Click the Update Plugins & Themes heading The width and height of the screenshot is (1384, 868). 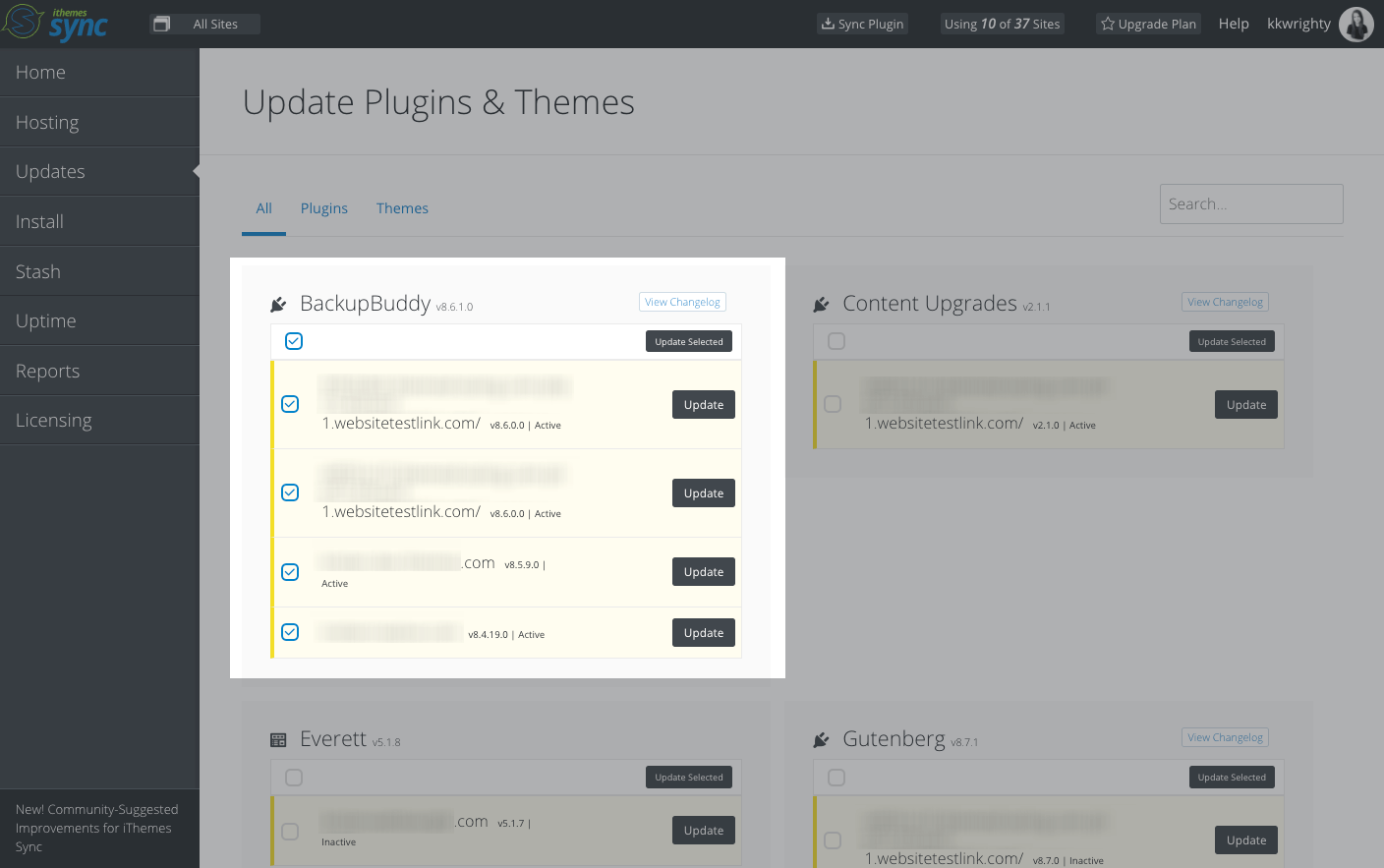[x=438, y=102]
